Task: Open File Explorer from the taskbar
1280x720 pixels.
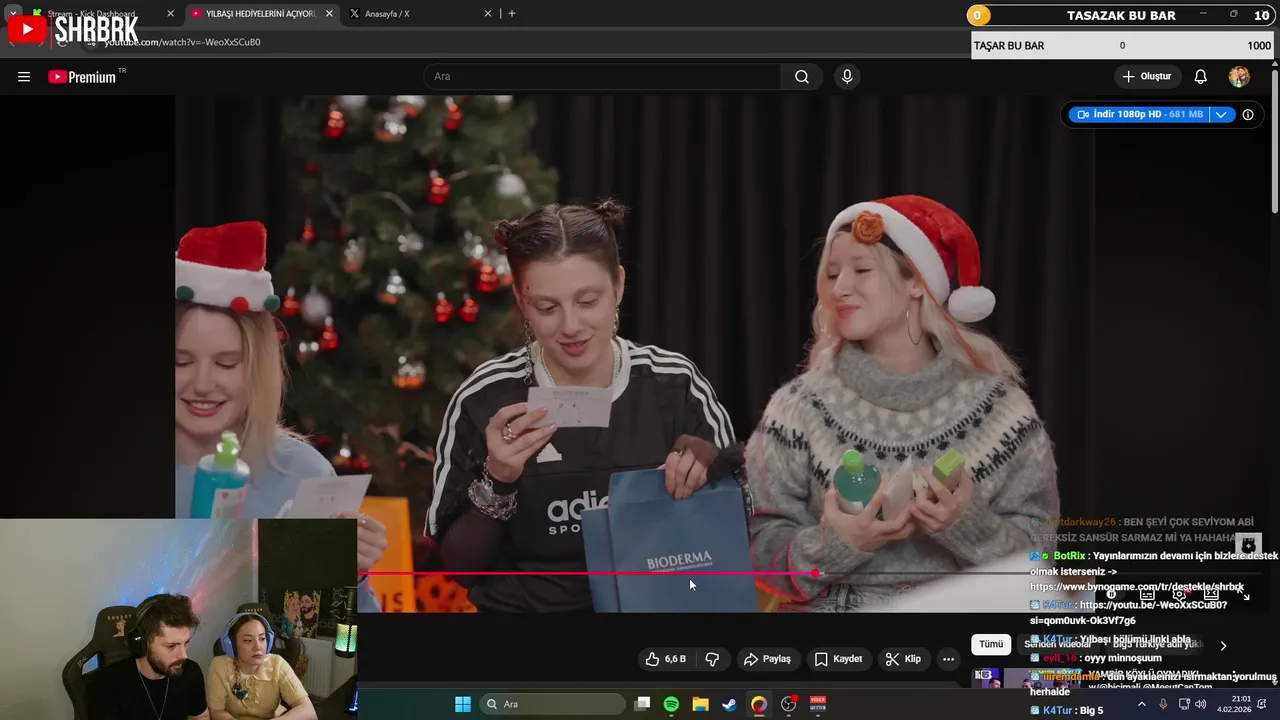Action: (700, 704)
